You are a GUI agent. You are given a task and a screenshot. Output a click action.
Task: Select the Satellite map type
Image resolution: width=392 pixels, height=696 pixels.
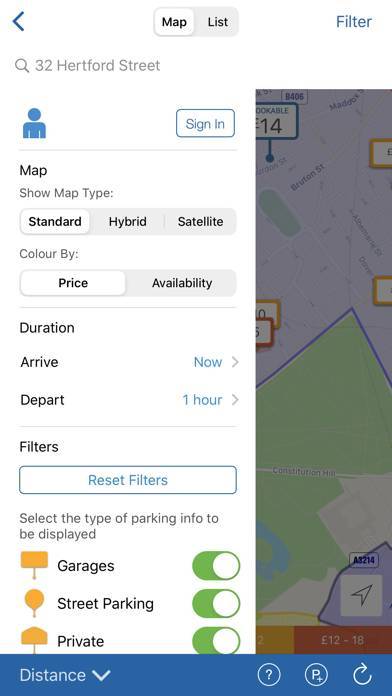[x=200, y=221]
